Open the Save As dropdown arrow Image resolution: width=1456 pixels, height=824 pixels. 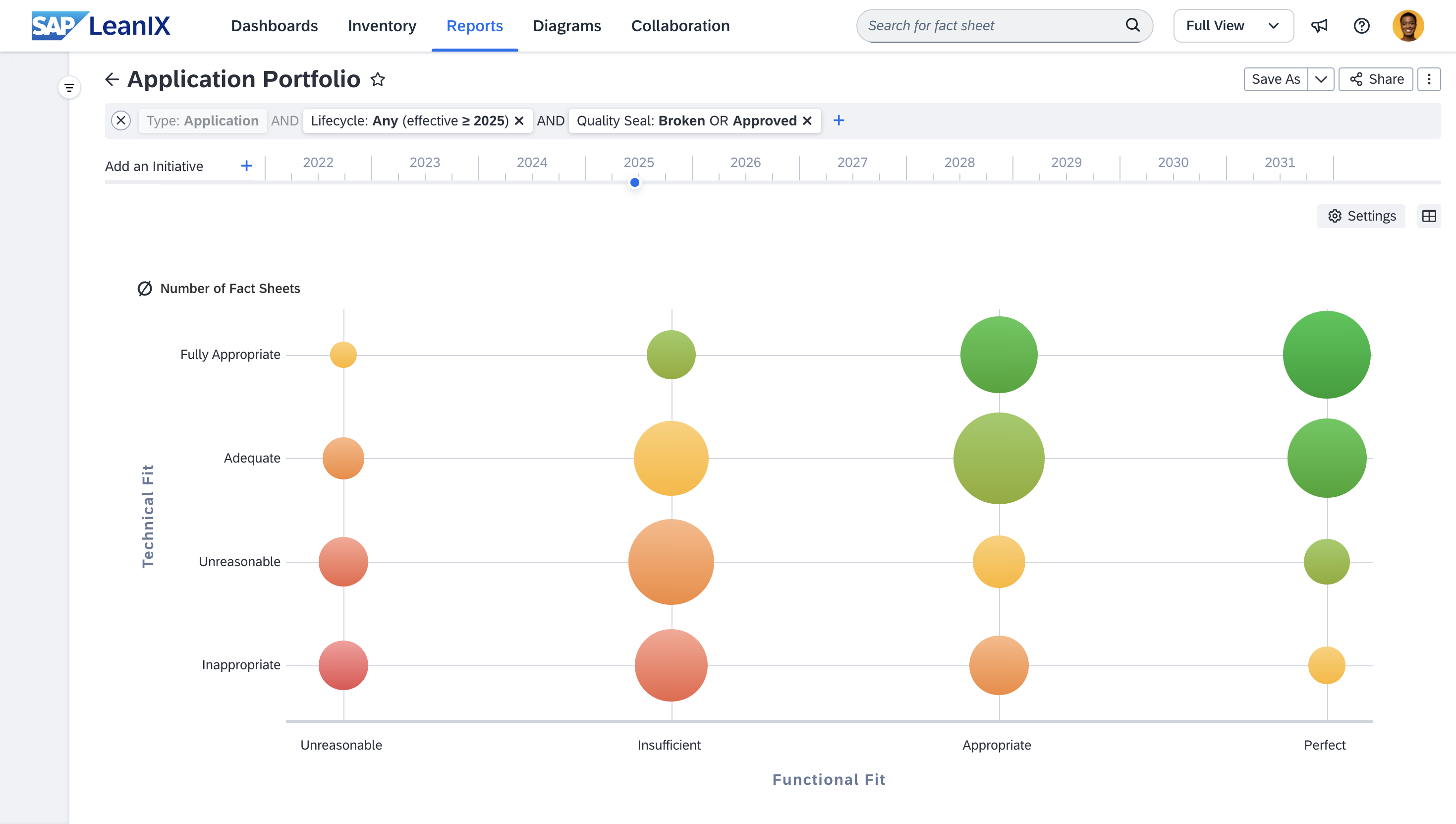(1321, 79)
